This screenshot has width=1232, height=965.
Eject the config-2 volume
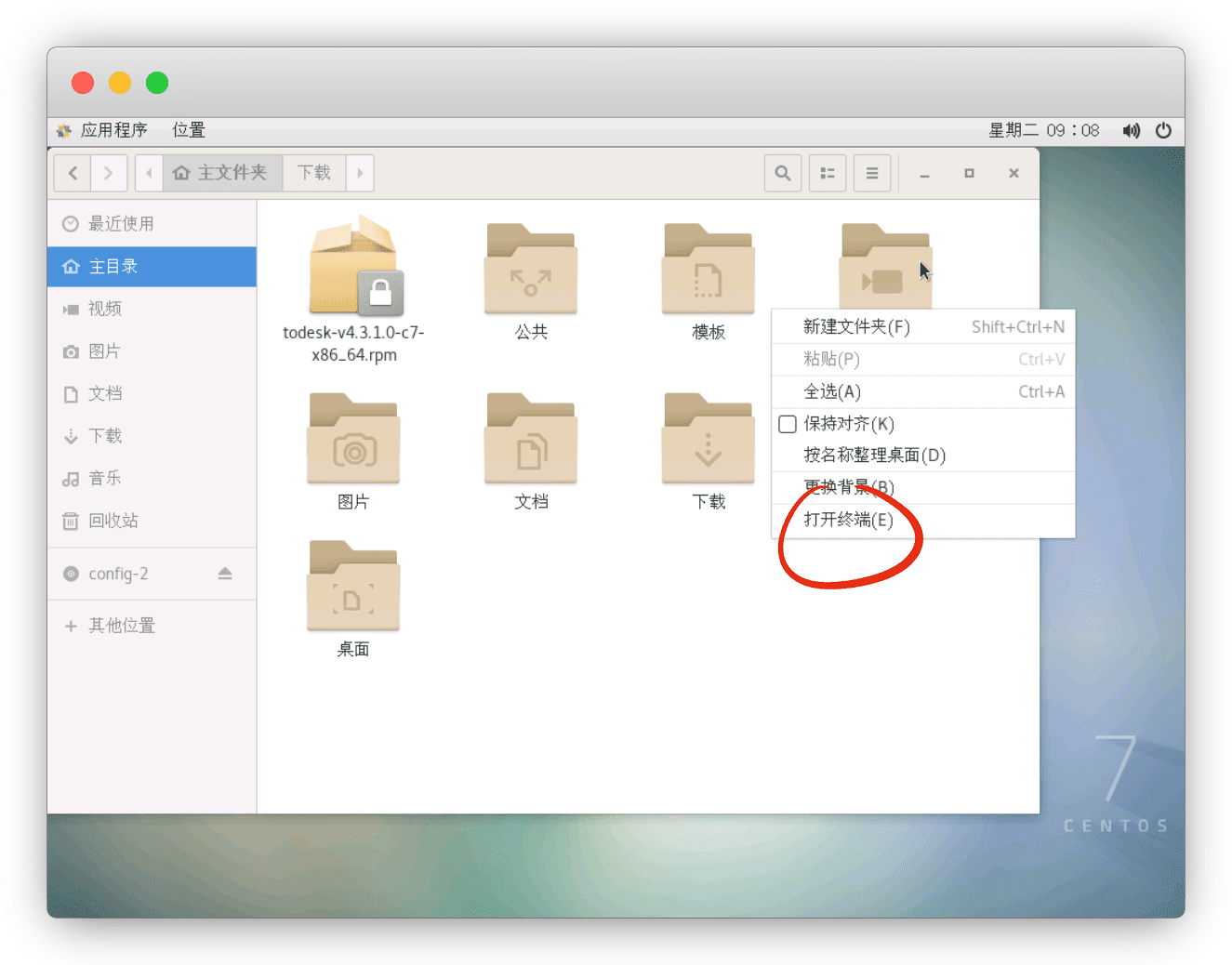point(225,574)
